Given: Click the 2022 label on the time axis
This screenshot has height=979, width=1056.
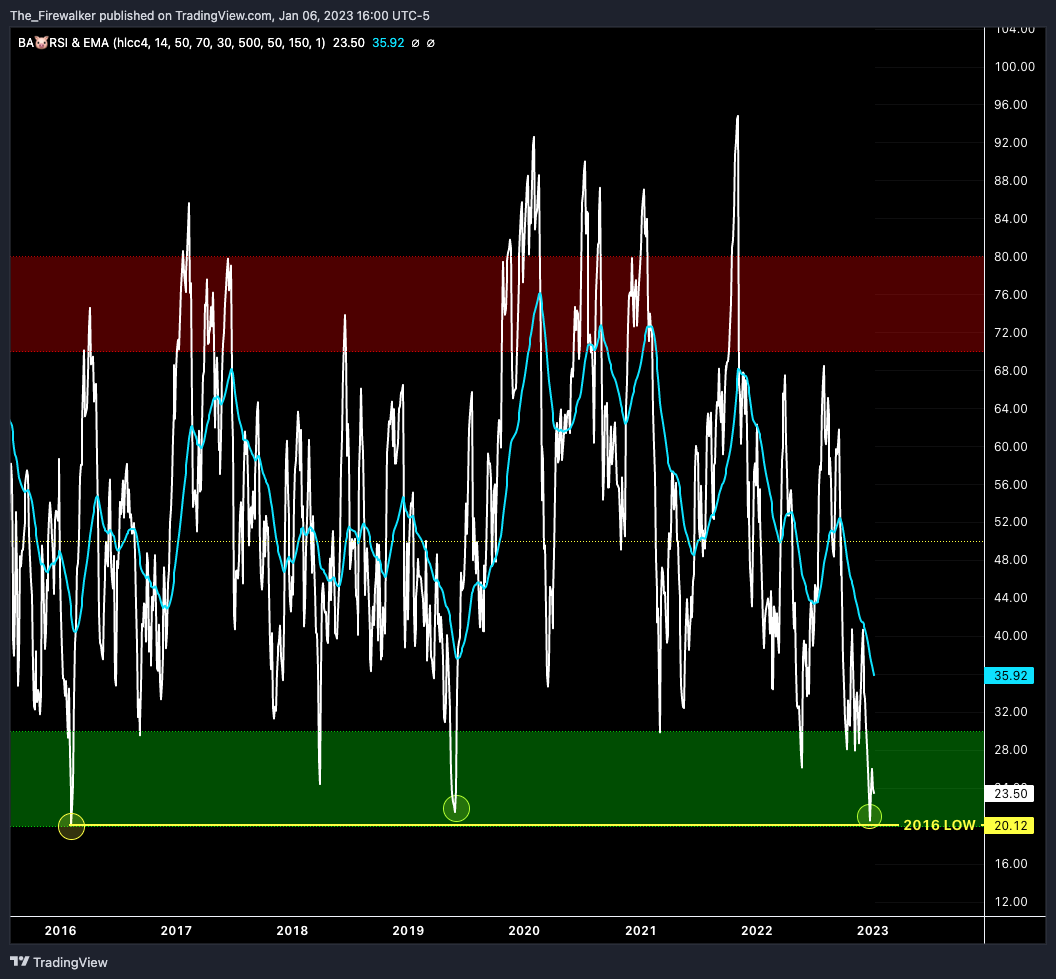Looking at the screenshot, I should click(x=757, y=931).
